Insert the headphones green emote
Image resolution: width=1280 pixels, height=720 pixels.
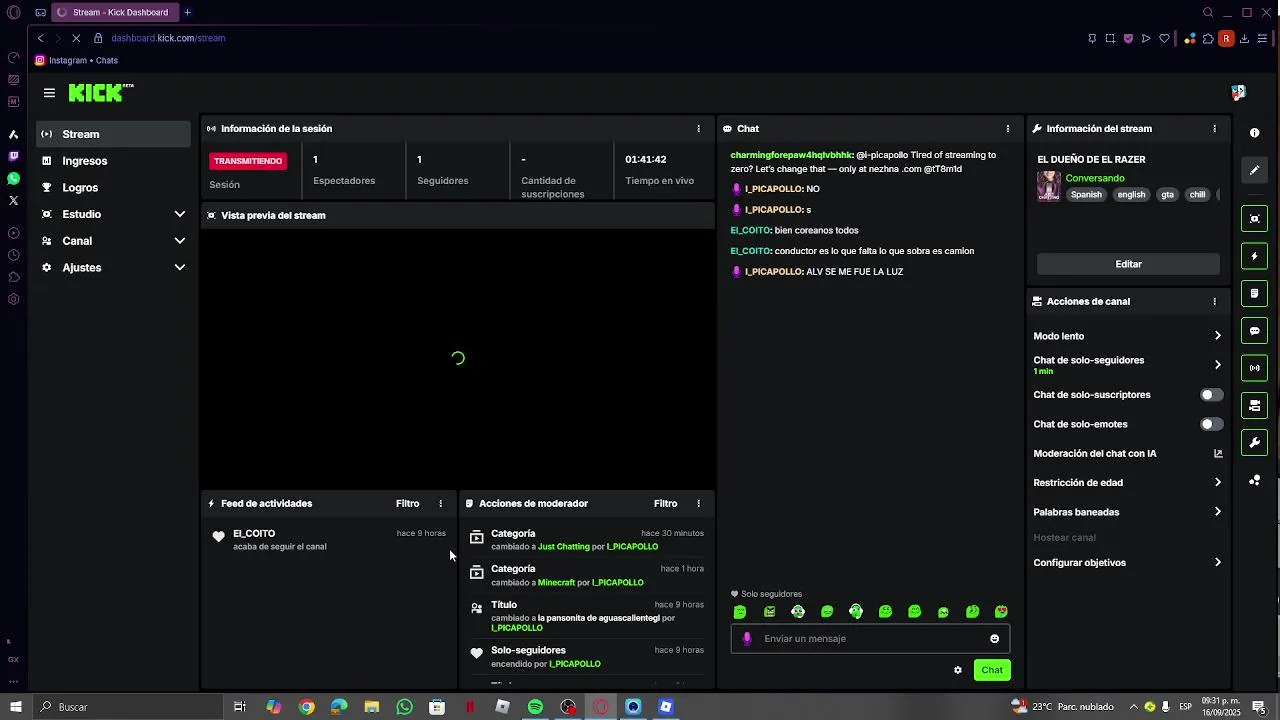point(856,612)
